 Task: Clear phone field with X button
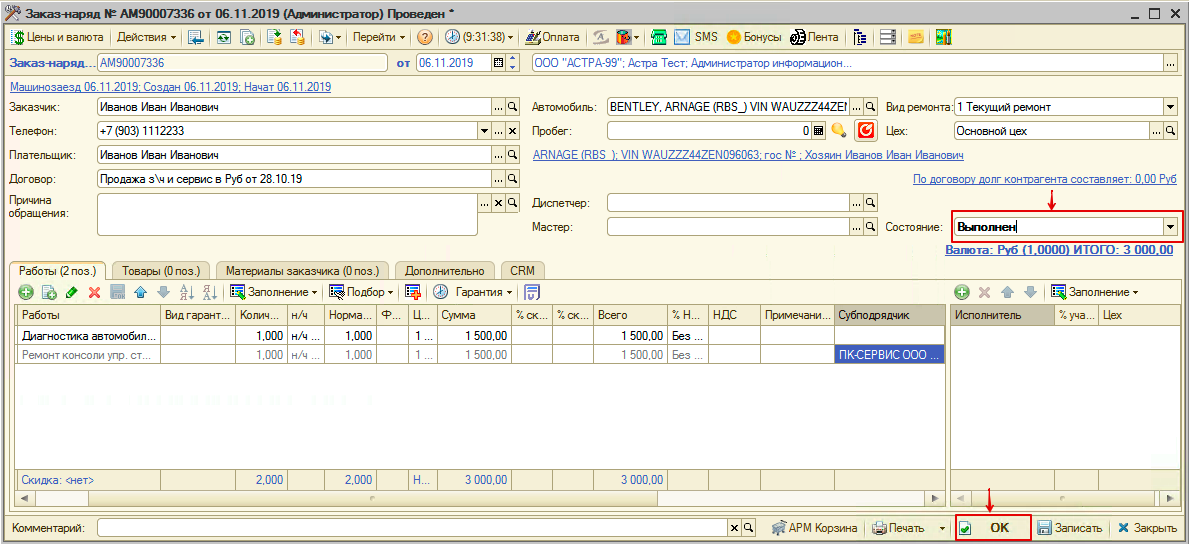click(x=513, y=131)
